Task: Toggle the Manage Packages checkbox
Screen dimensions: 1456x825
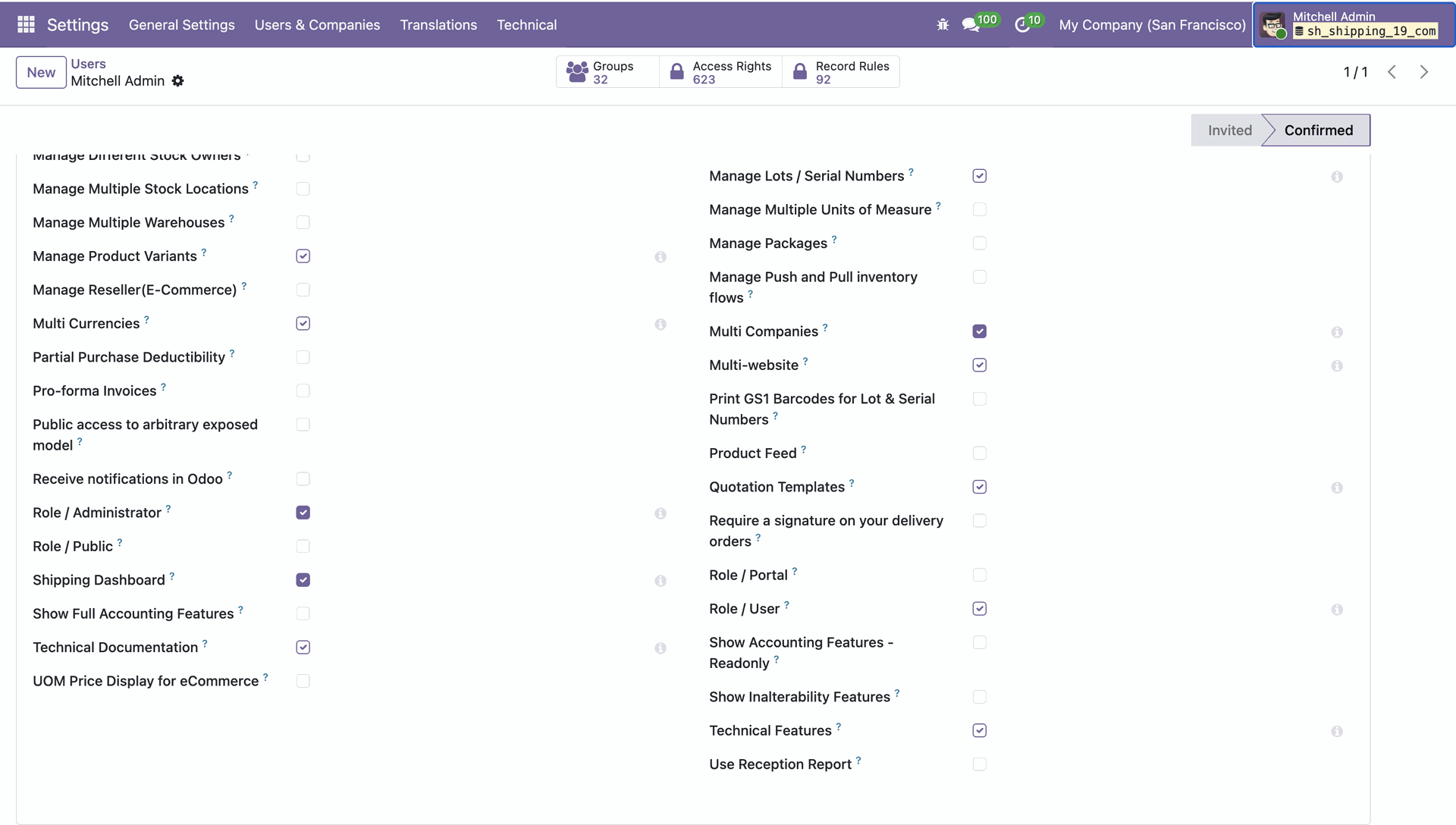Action: click(980, 243)
